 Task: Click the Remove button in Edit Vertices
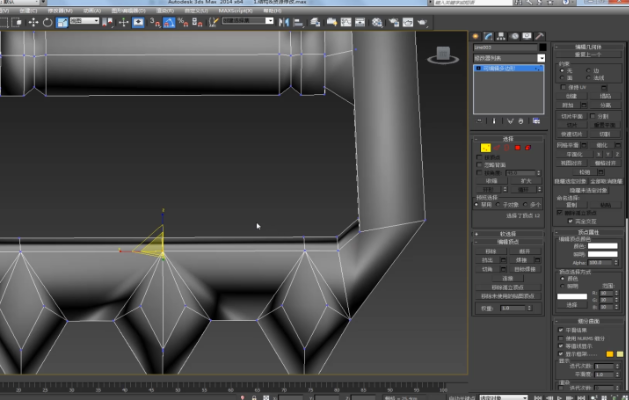pyautogui.click(x=491, y=252)
